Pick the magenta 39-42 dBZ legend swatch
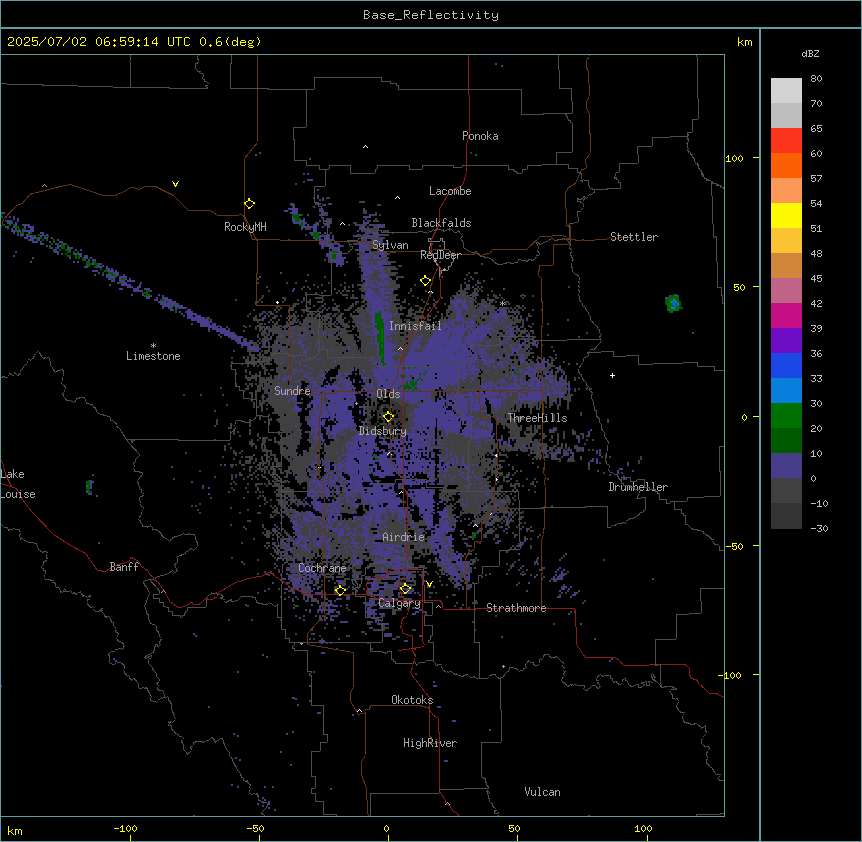Screen dimensions: 862x842 [786, 315]
